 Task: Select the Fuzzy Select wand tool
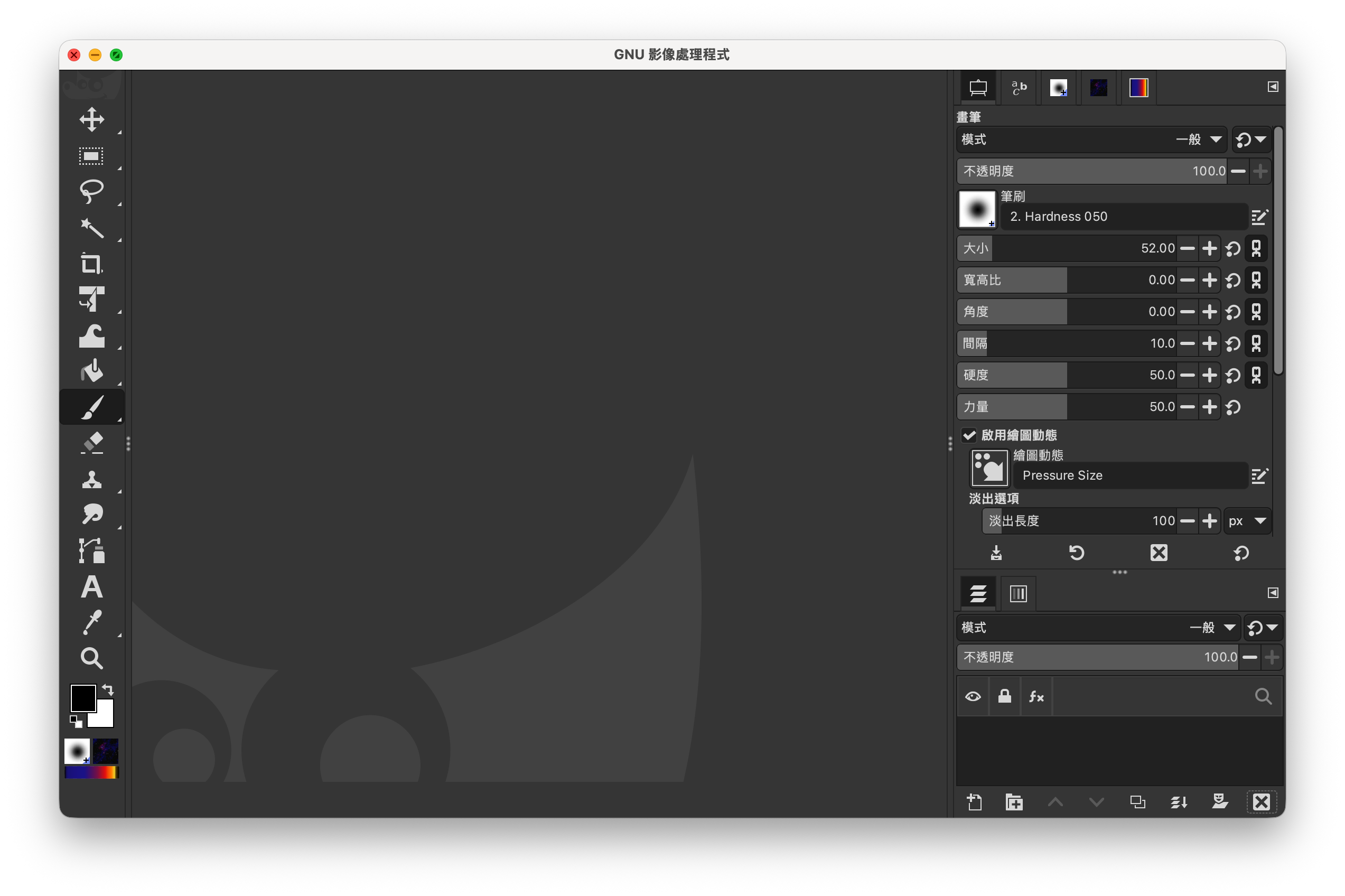point(91,227)
